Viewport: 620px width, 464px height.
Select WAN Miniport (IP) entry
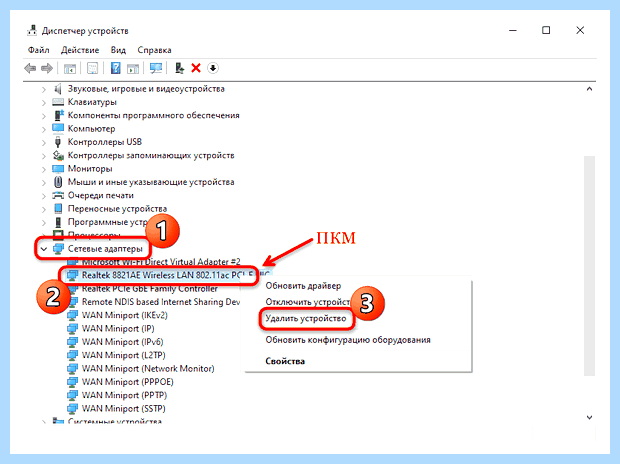point(118,329)
